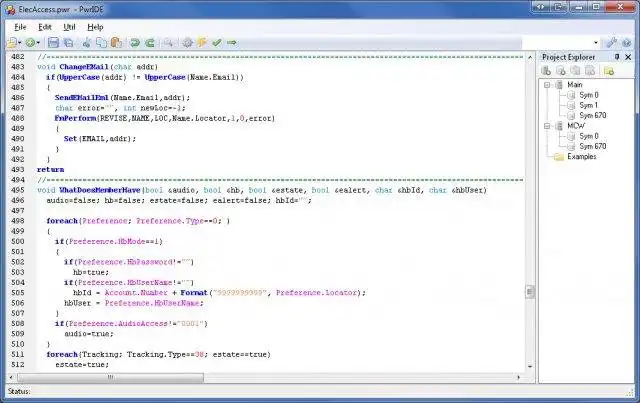Viewport: 640px width, 403px height.
Task: Click the greyed Find toolbar icon
Action: pos(168,42)
